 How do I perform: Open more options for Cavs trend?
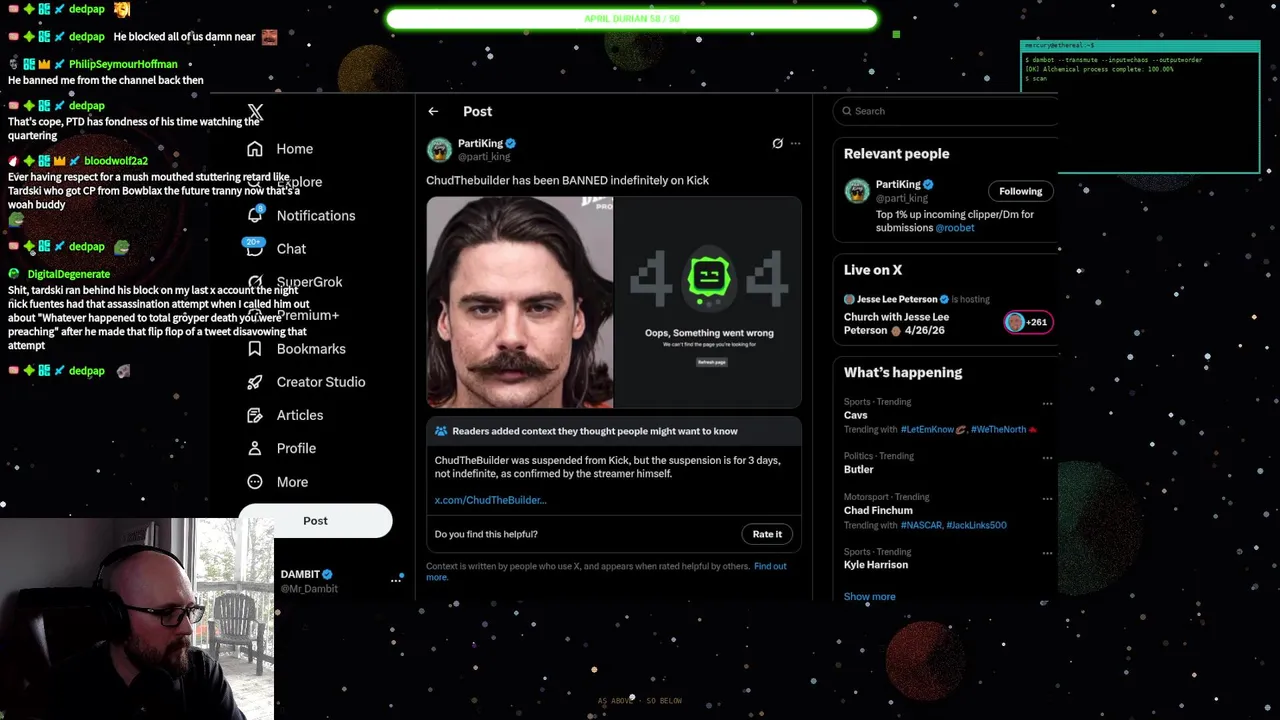click(1047, 404)
